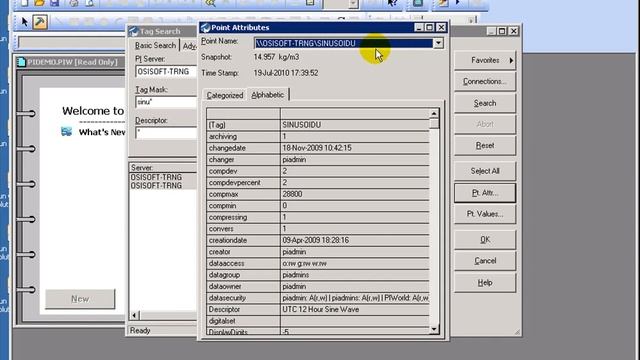Viewport: 640px width, 360px height.
Task: Select the datagroup value piadmins
Action: click(355, 275)
